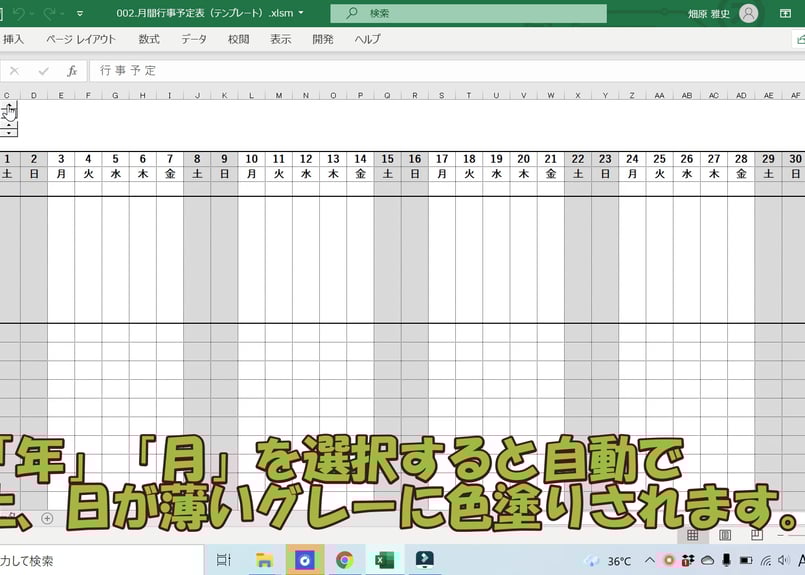This screenshot has width=805, height=575.
Task: Open the 開発 ribbon tab
Action: [323, 39]
